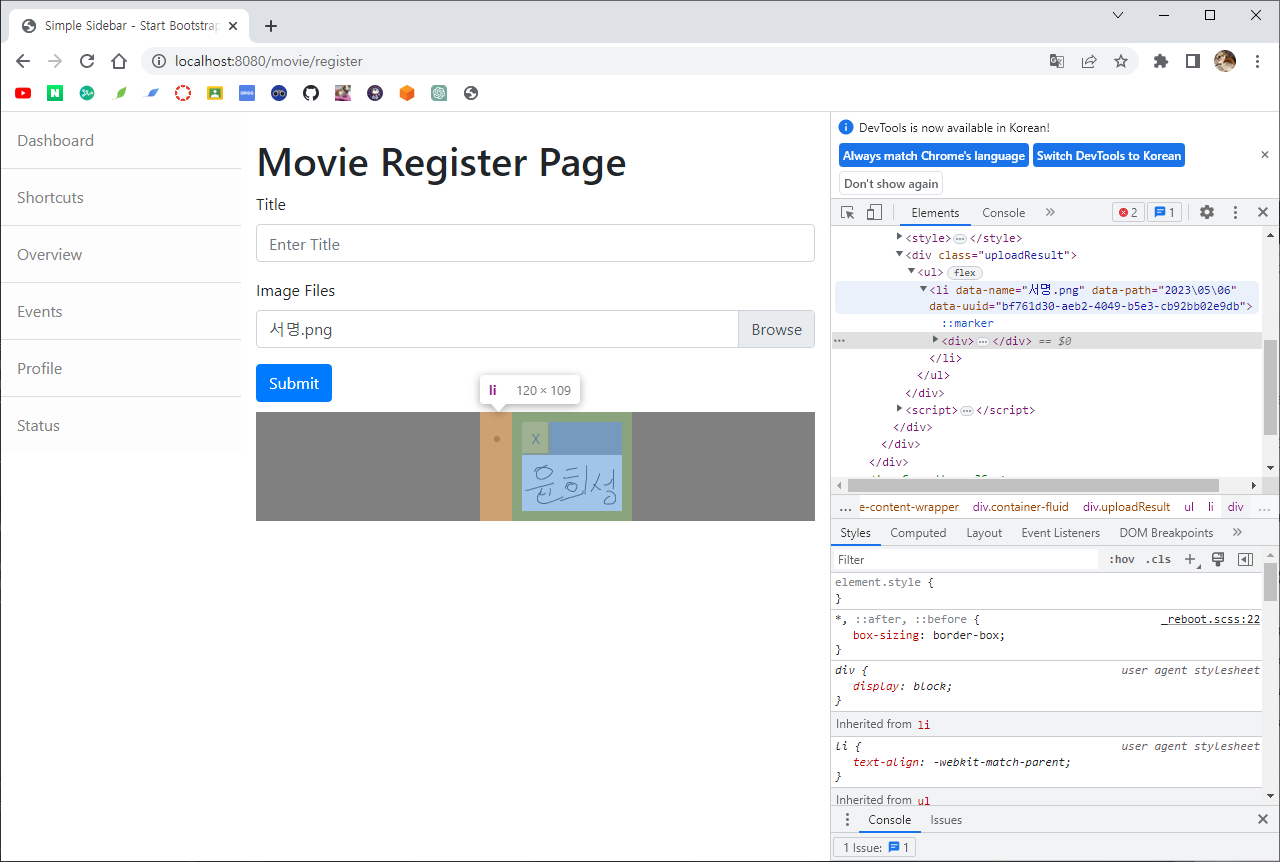The width and height of the screenshot is (1280, 862).
Task: Click Always match Chrome's language
Action: click(x=934, y=155)
